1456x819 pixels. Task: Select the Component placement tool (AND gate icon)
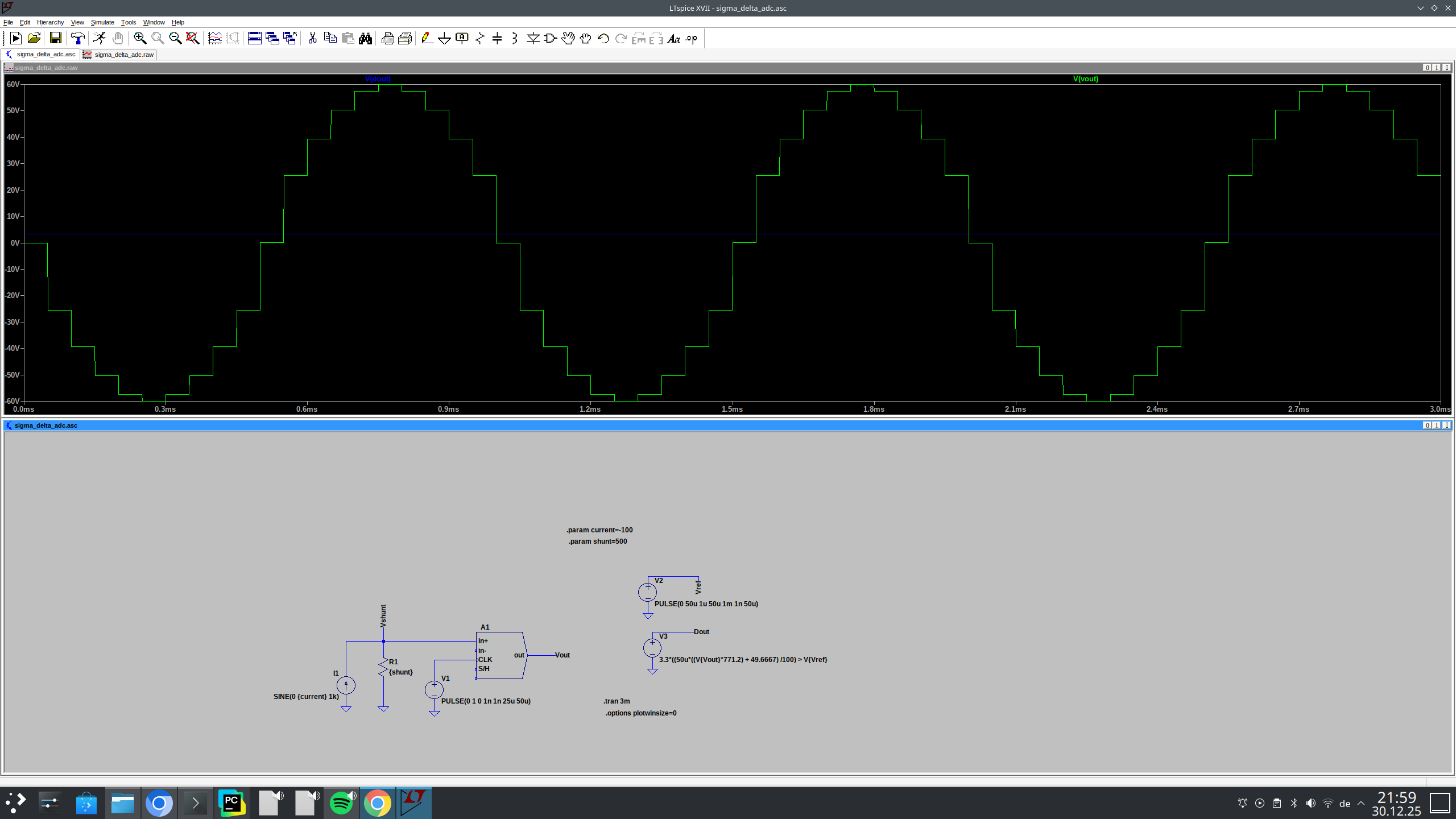[x=549, y=38]
